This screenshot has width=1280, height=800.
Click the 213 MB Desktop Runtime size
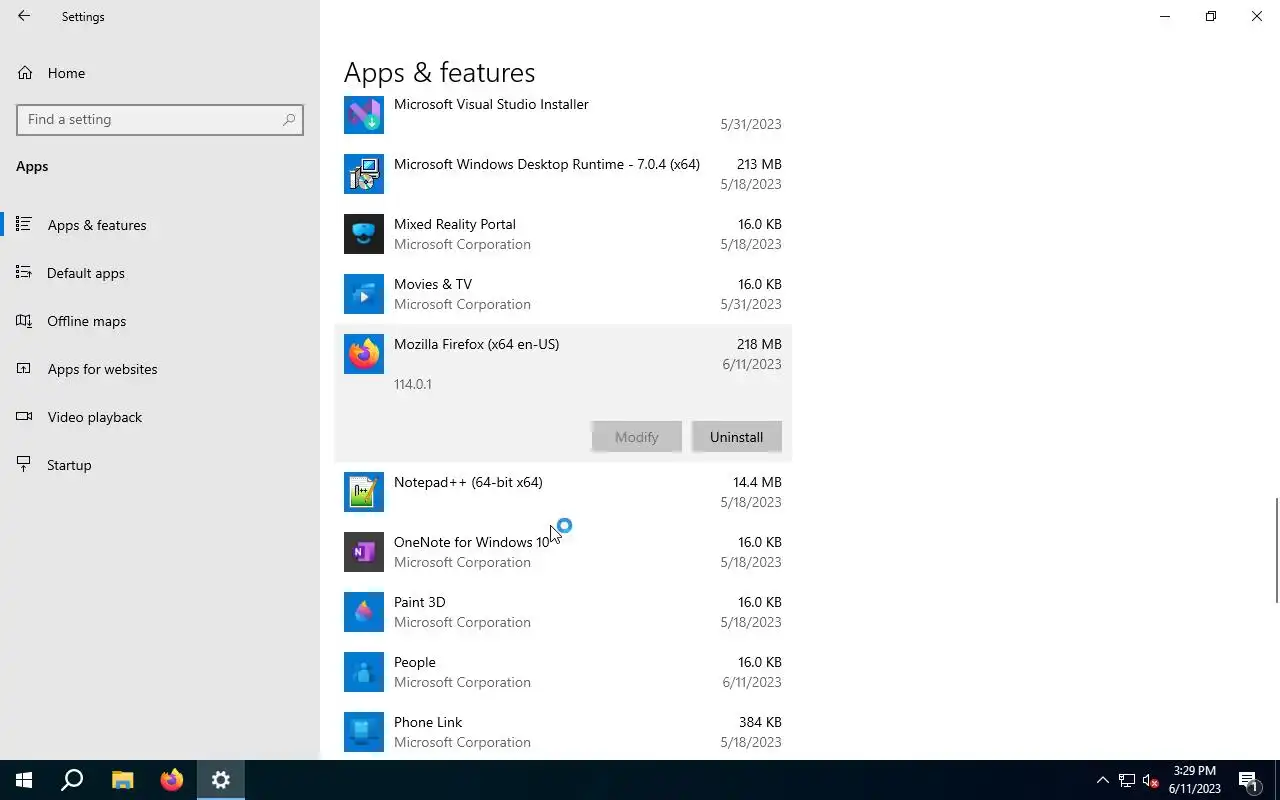(759, 164)
